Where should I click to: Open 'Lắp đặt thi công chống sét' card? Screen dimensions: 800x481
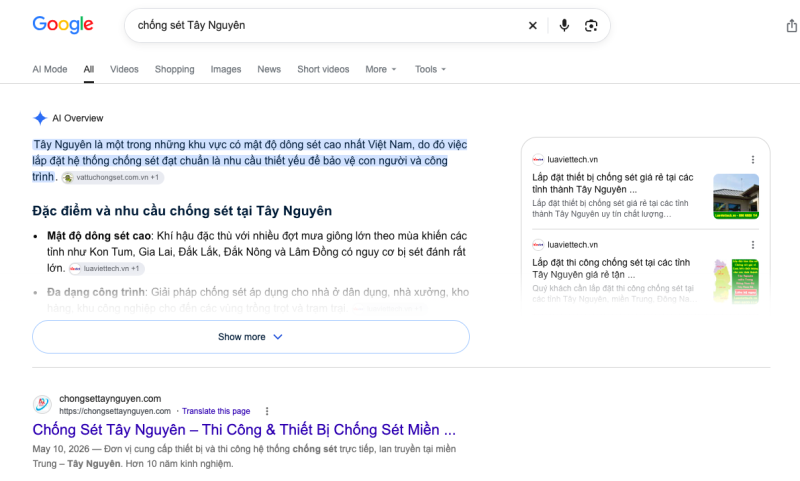click(611, 269)
